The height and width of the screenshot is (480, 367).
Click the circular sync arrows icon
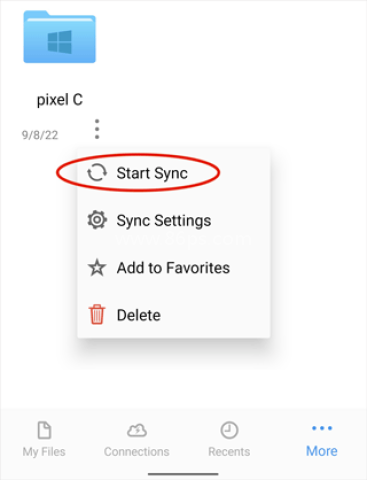coord(97,173)
